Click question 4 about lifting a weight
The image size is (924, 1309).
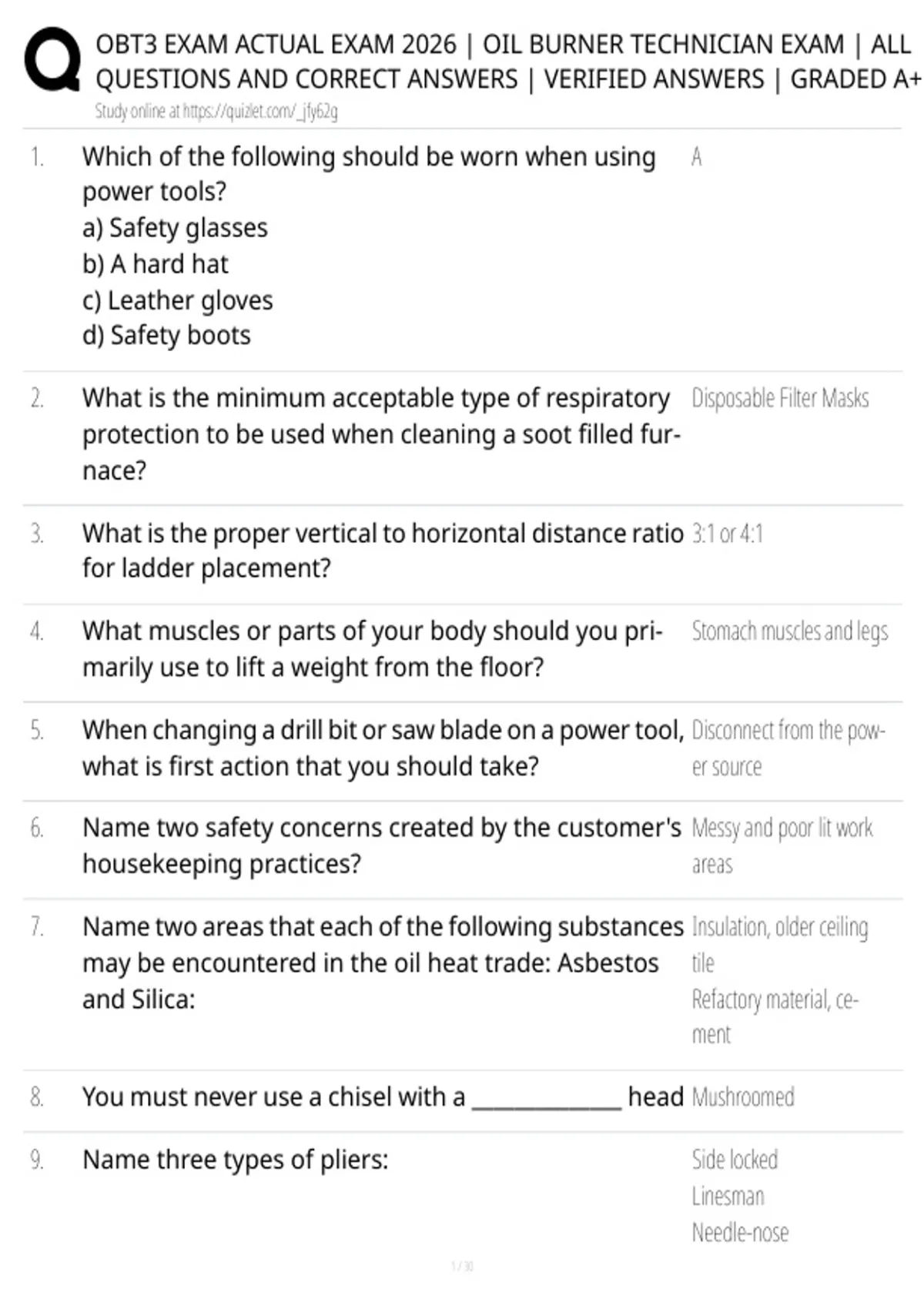pos(373,649)
